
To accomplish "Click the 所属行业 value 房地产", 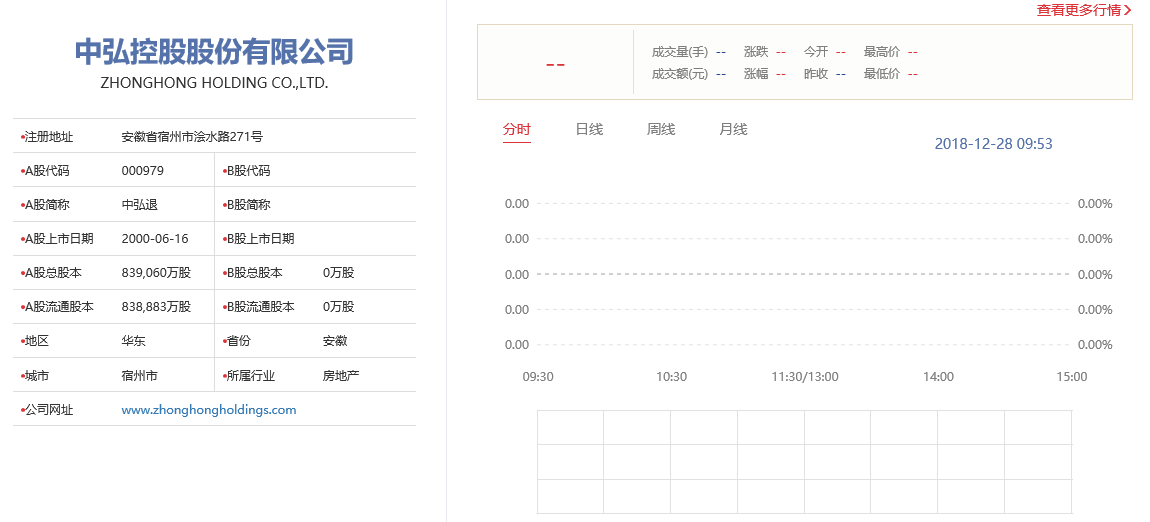I will click(x=340, y=376).
